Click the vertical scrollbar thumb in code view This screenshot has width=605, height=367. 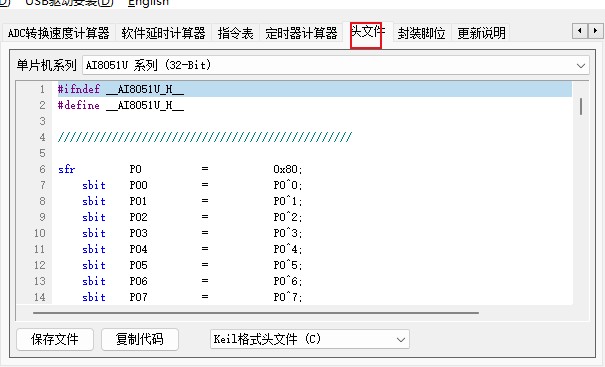pos(581,106)
